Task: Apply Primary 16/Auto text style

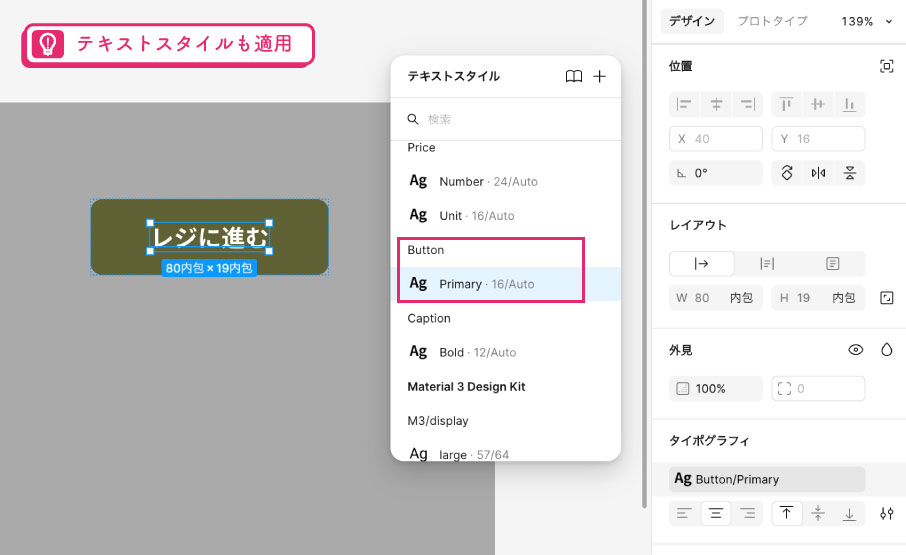Action: tap(506, 284)
